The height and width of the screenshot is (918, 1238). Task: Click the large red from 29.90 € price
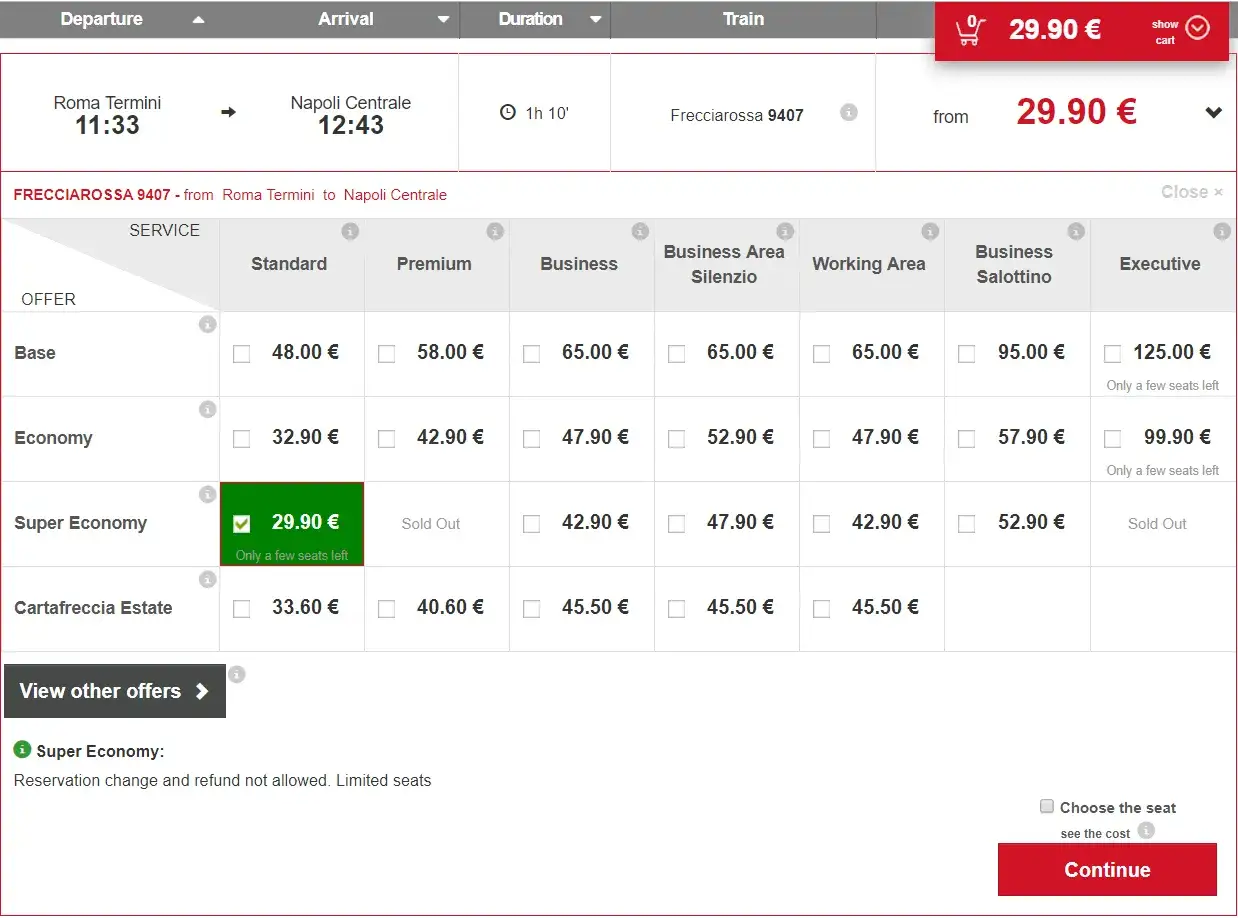(x=1076, y=112)
